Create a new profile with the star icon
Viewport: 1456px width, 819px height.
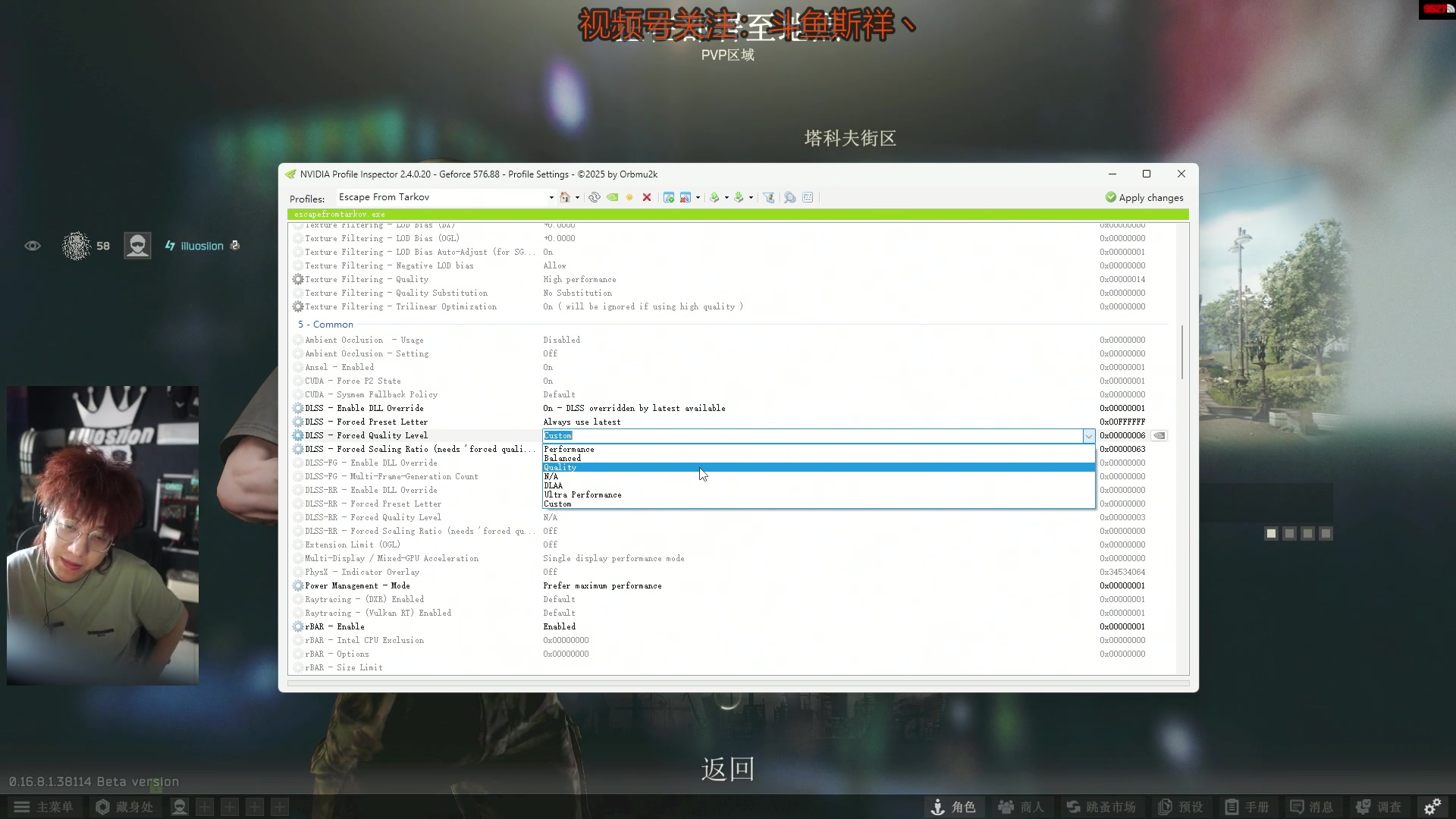click(x=629, y=197)
